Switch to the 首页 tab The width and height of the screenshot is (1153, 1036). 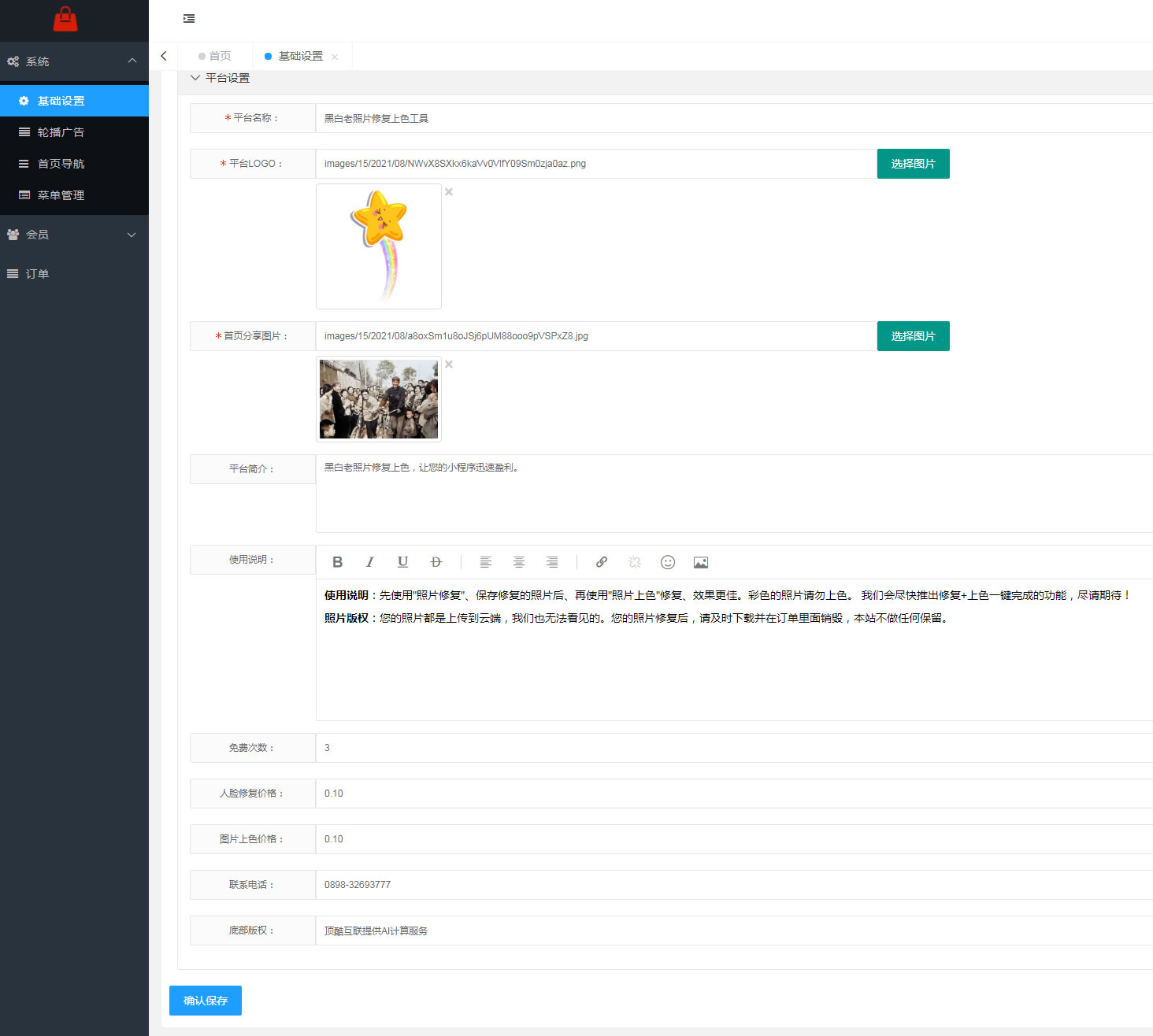[215, 56]
